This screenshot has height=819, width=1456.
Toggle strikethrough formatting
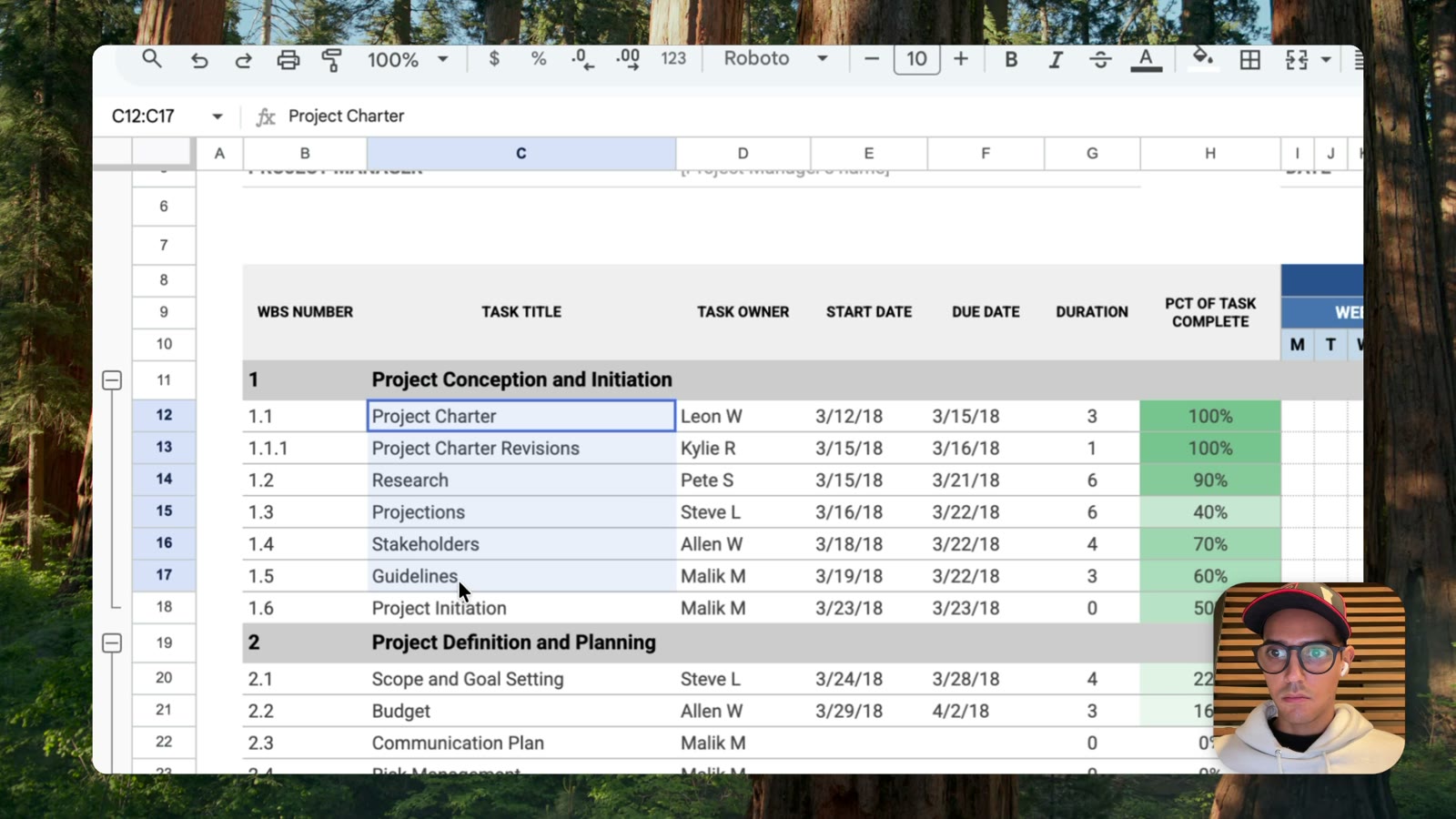[1100, 59]
